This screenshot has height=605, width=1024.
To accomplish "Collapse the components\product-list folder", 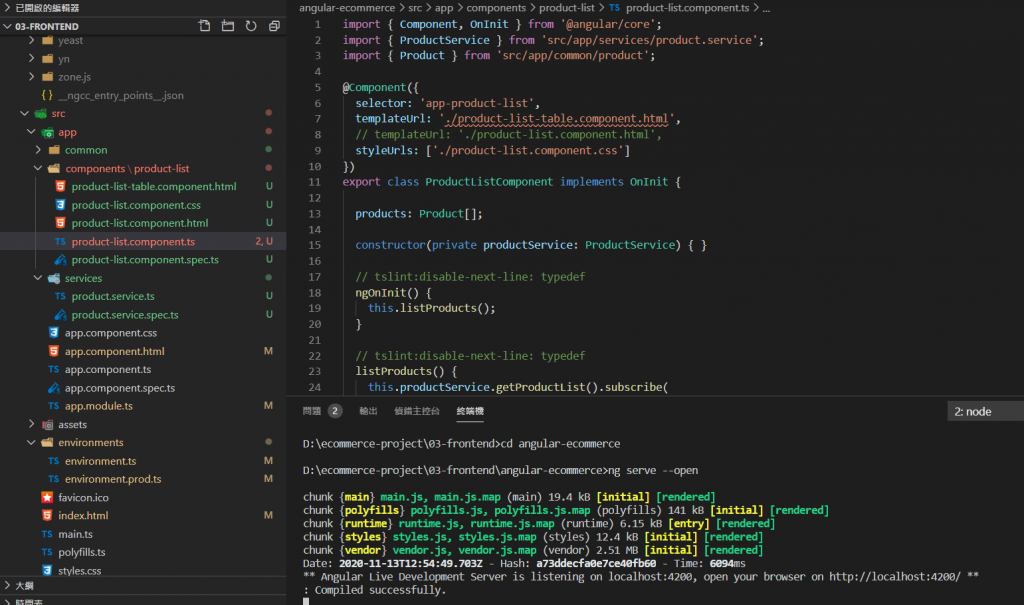I will pyautogui.click(x=38, y=169).
